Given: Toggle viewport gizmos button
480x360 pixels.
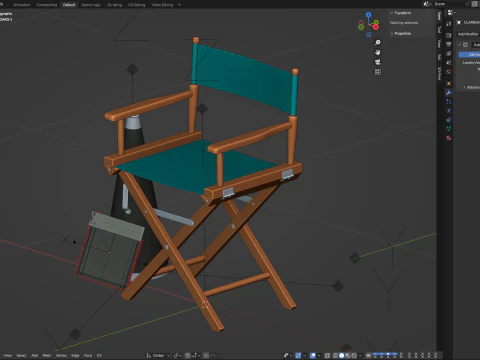Looking at the screenshot, I should coord(298,355).
